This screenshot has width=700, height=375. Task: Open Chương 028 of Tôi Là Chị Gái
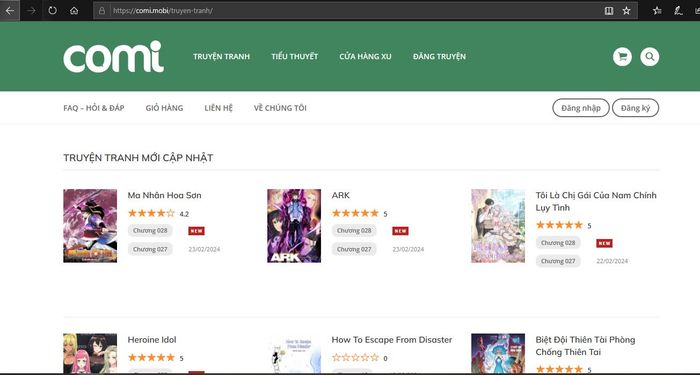pyautogui.click(x=558, y=243)
